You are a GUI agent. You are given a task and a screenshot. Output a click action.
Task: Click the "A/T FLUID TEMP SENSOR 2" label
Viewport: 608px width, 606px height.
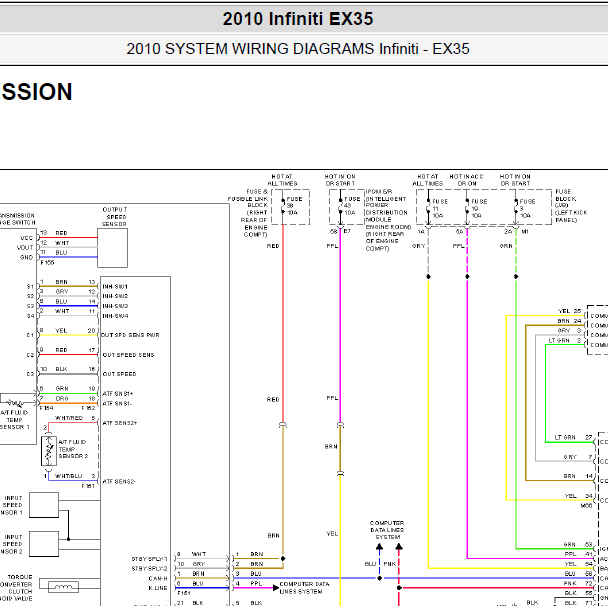click(73, 449)
